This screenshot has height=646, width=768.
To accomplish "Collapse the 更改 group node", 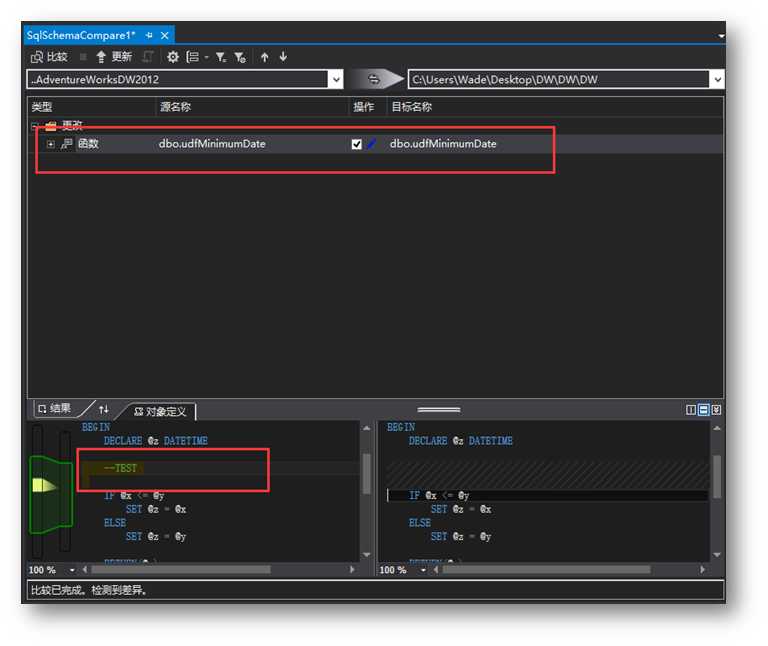I will (x=35, y=126).
